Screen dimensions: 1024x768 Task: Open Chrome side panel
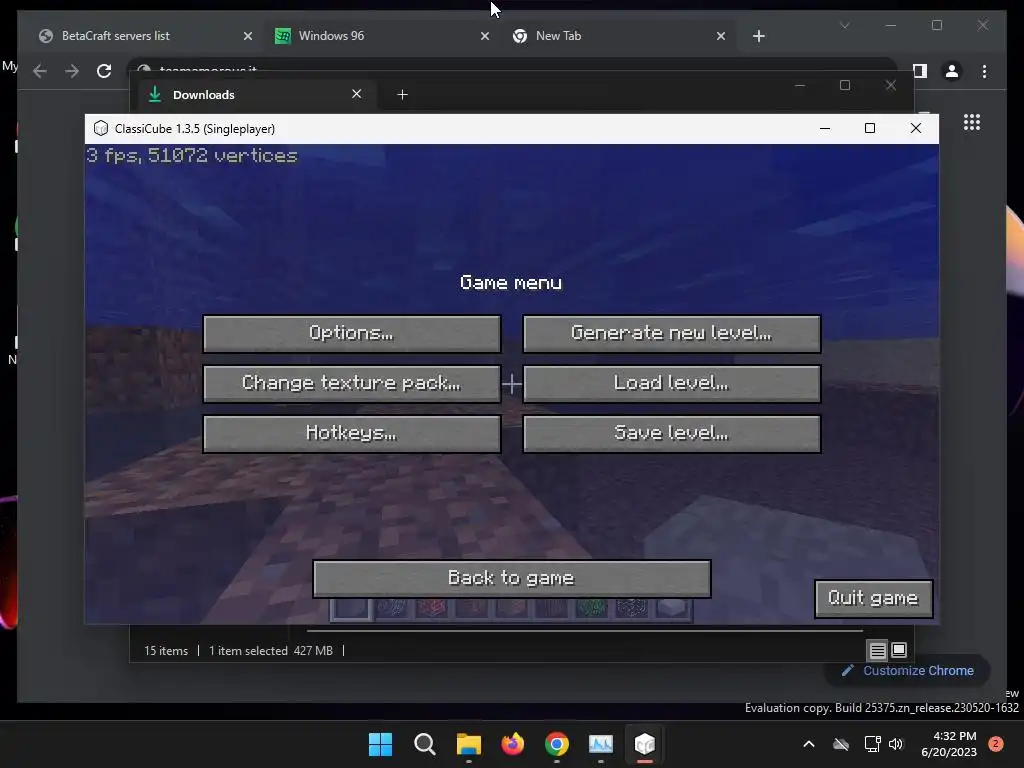click(920, 71)
